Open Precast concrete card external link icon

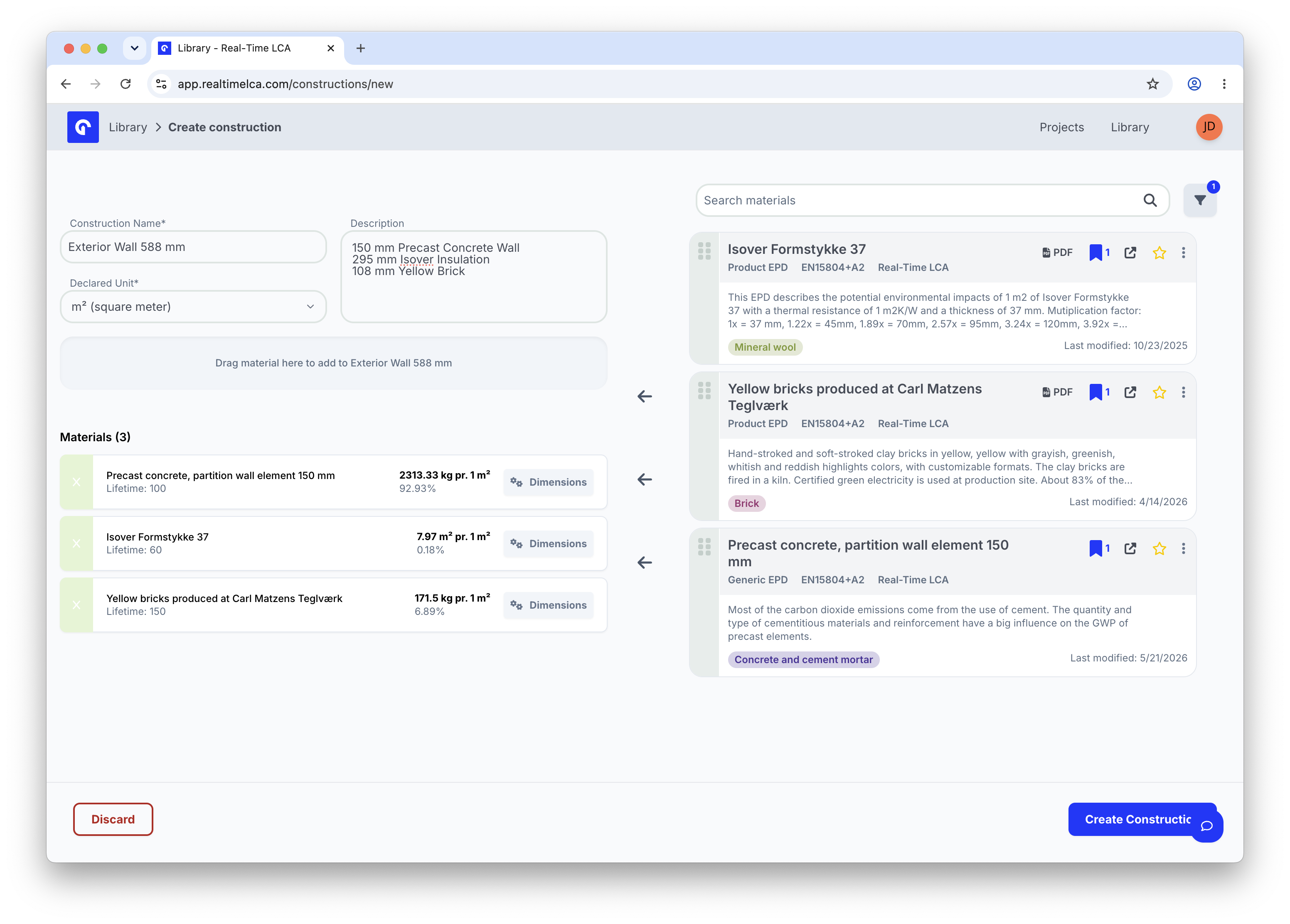click(x=1130, y=548)
